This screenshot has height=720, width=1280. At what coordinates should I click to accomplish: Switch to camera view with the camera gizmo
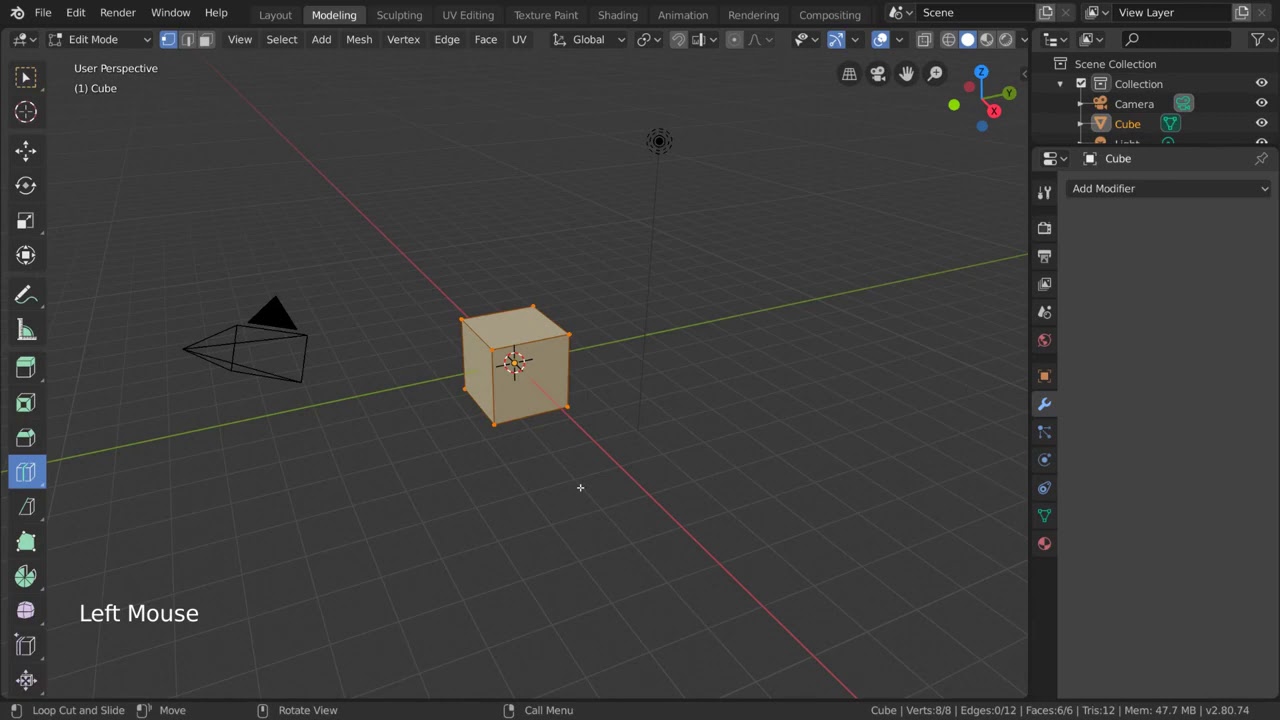(878, 74)
